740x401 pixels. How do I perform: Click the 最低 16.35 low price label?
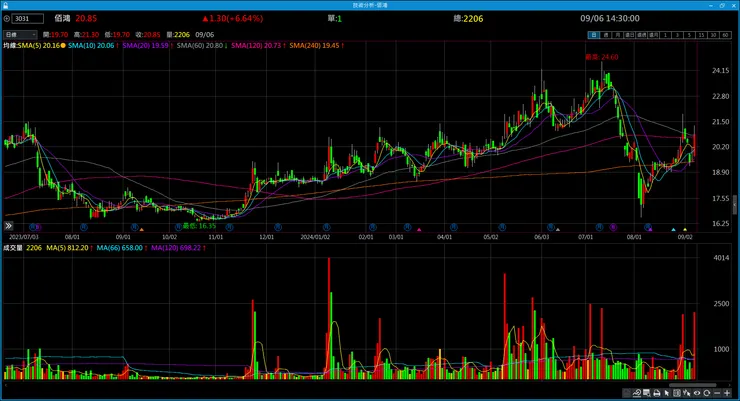pyautogui.click(x=199, y=226)
